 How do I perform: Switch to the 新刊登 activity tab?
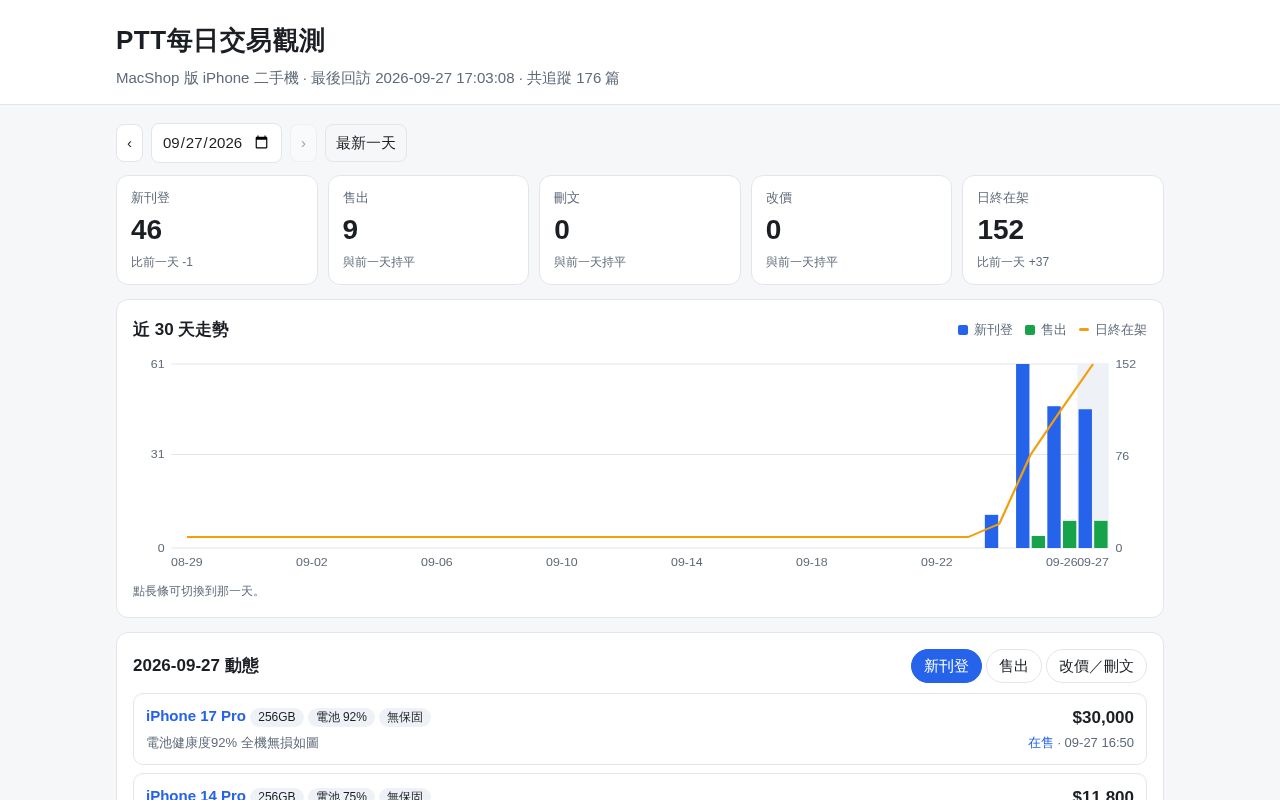[x=946, y=666]
